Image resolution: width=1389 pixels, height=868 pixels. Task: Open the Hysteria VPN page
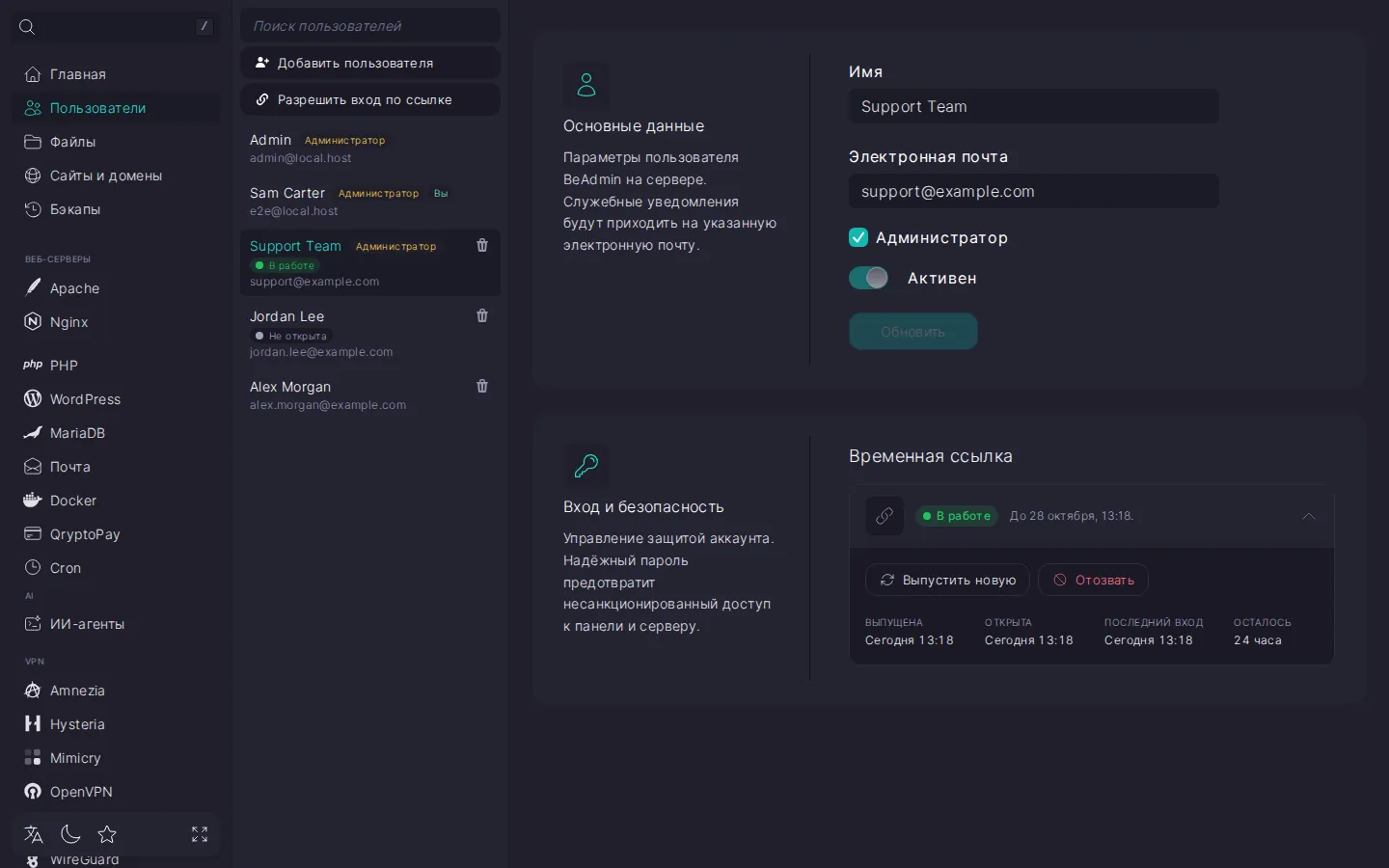(x=116, y=724)
